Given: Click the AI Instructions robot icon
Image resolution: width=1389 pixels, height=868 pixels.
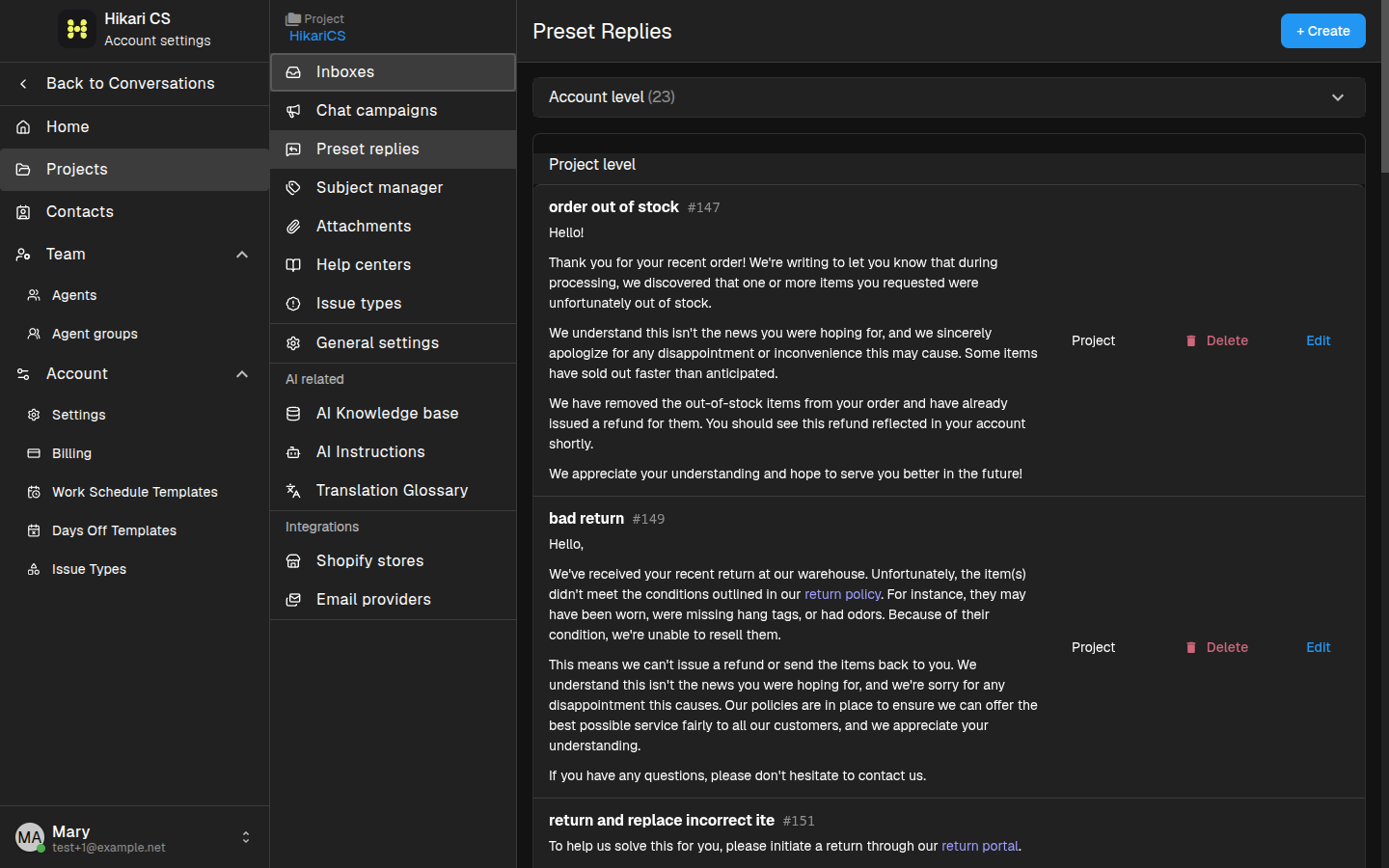Looking at the screenshot, I should [293, 452].
